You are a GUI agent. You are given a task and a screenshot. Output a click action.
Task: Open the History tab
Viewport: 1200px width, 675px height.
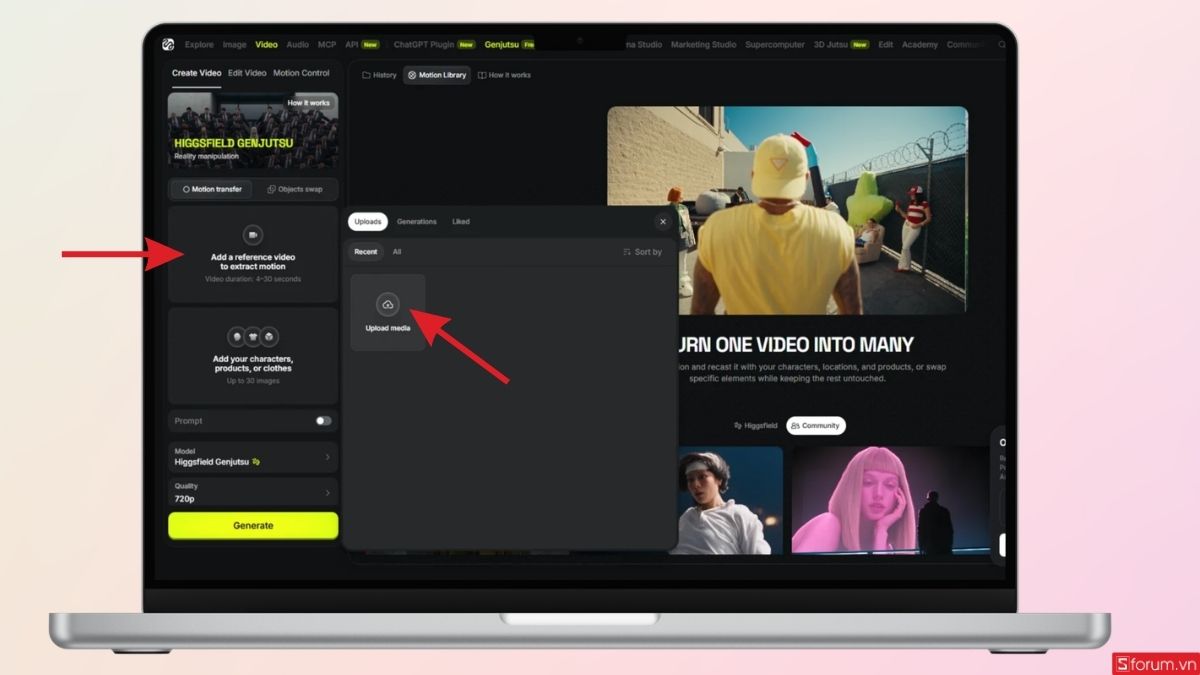379,75
